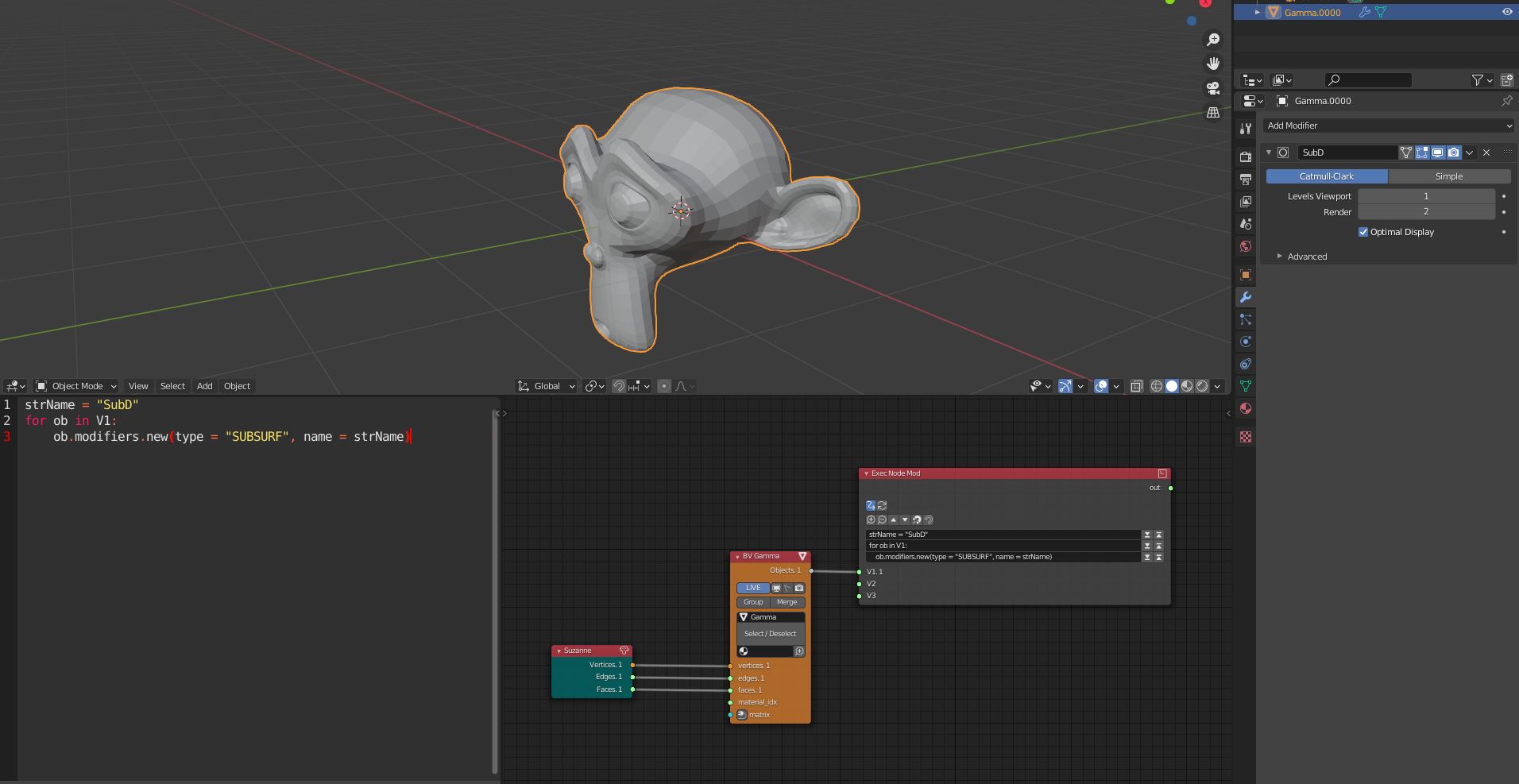This screenshot has height=784, width=1519.
Task: Select Simple subdivision type
Action: tap(1449, 176)
